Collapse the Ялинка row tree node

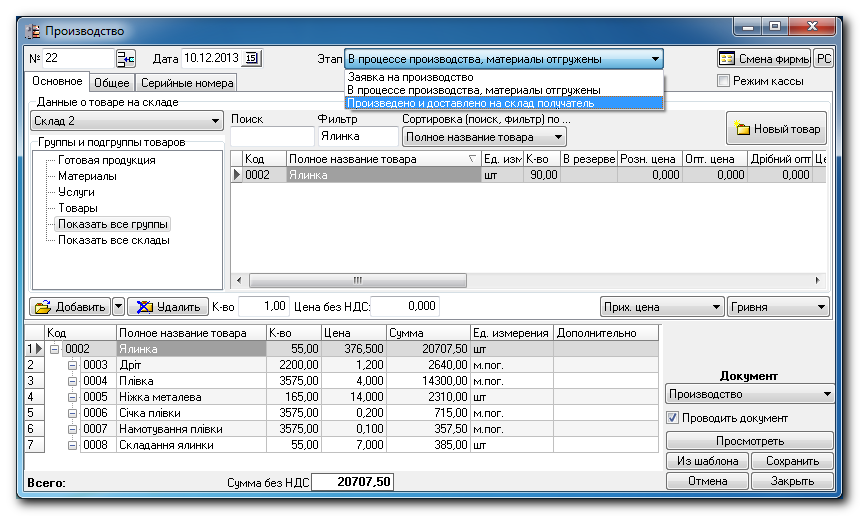pos(54,349)
